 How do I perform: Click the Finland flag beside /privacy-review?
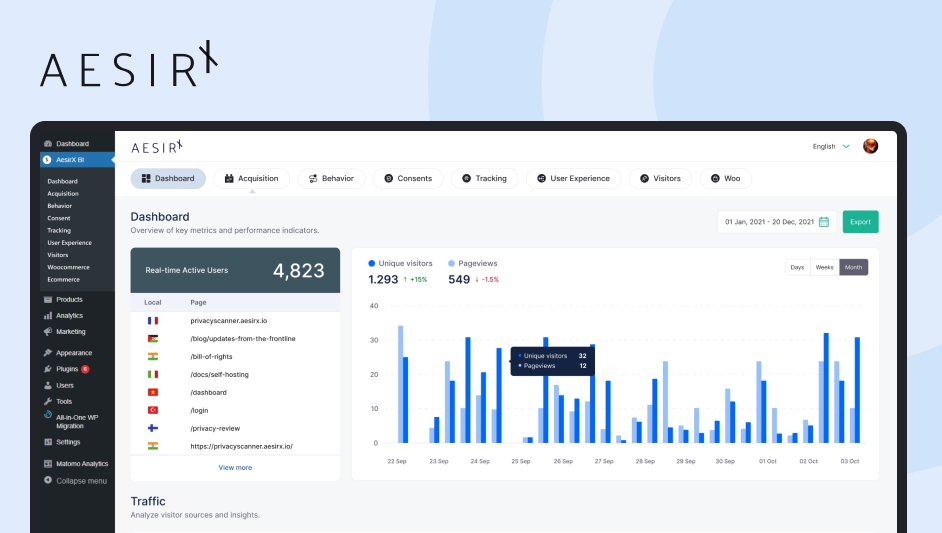click(x=153, y=428)
